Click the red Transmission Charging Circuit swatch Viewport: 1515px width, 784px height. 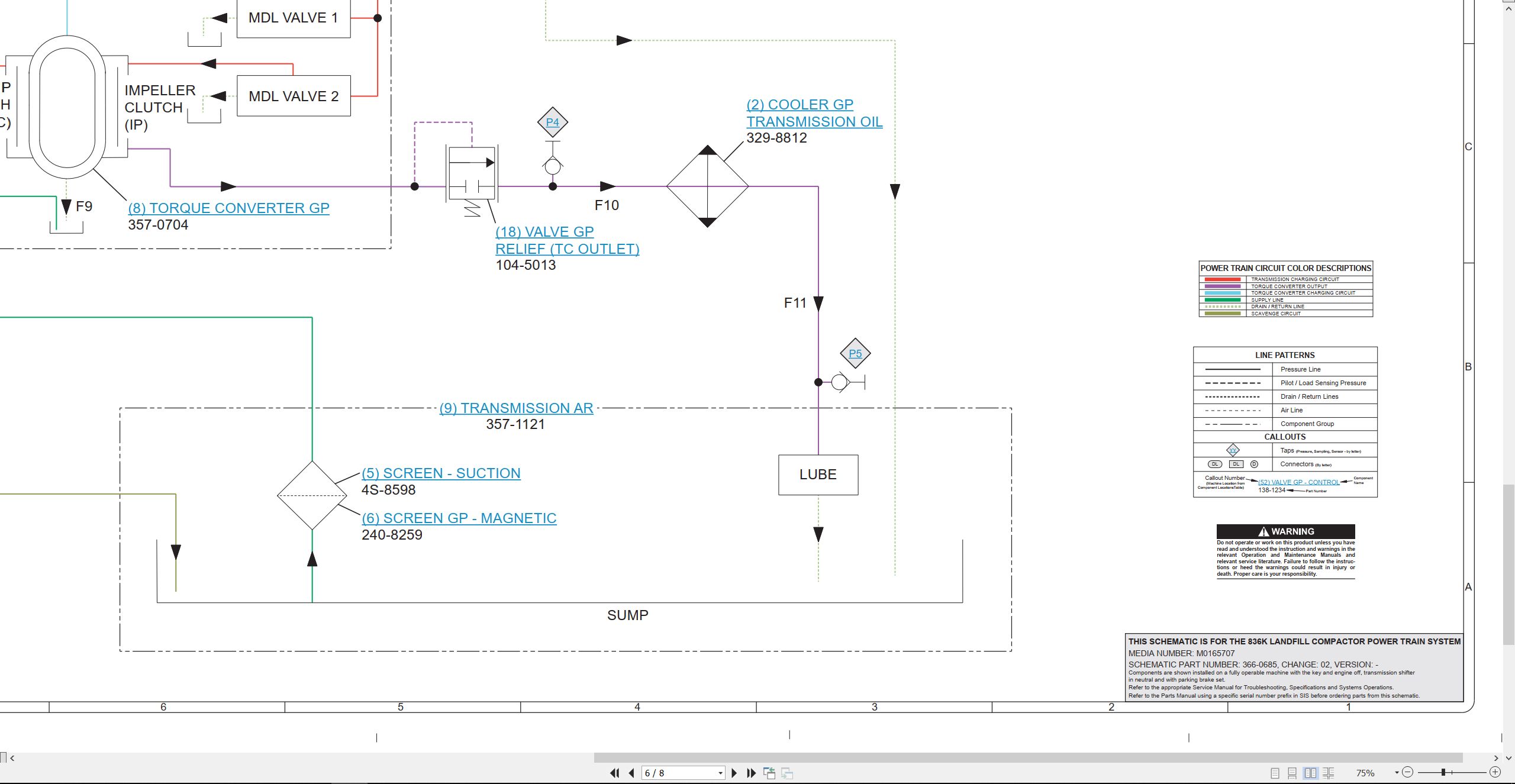[1222, 279]
